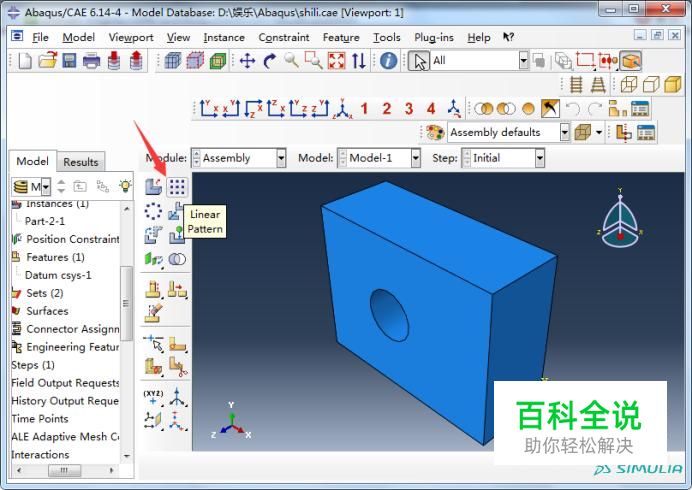Image resolution: width=692 pixels, height=490 pixels.
Task: Open a model database file icon
Action: pyautogui.click(x=48, y=61)
